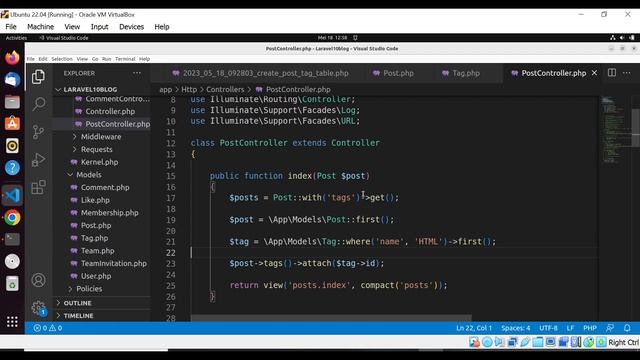
Task: Open the Manage gear icon
Action: click(x=38, y=308)
